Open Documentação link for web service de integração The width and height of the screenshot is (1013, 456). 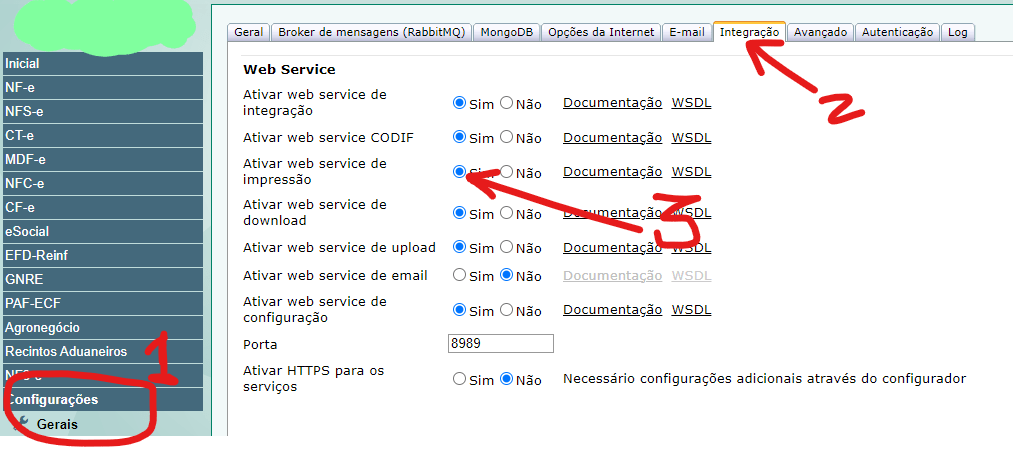612,103
